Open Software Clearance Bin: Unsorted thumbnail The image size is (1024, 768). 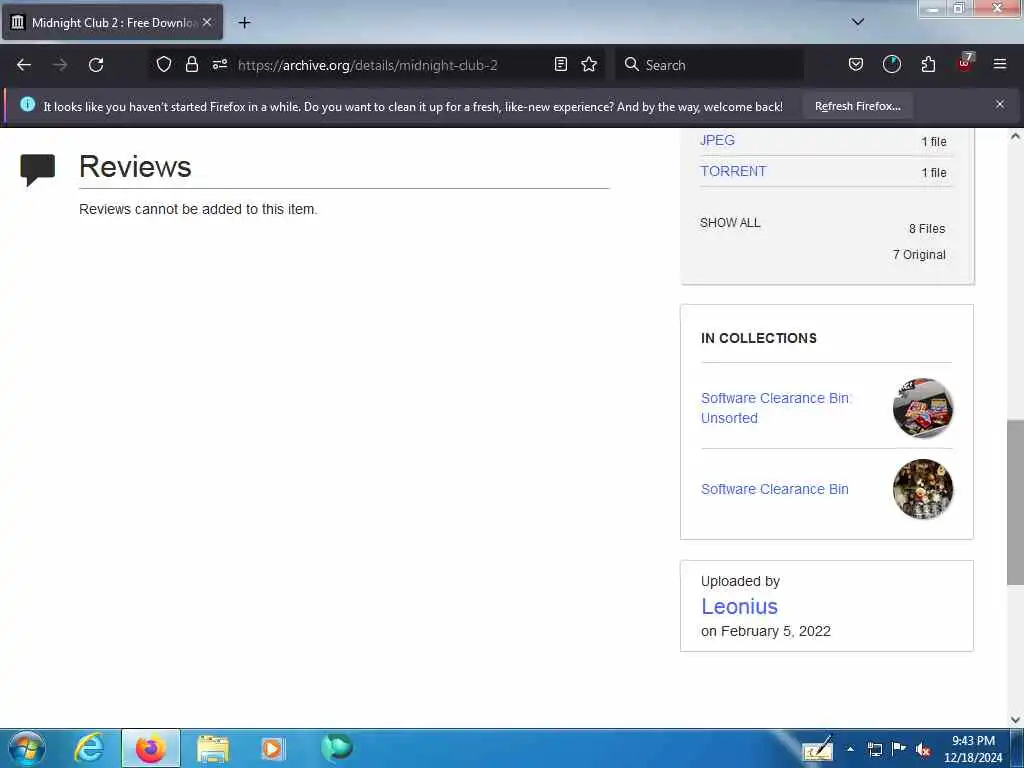coord(923,408)
